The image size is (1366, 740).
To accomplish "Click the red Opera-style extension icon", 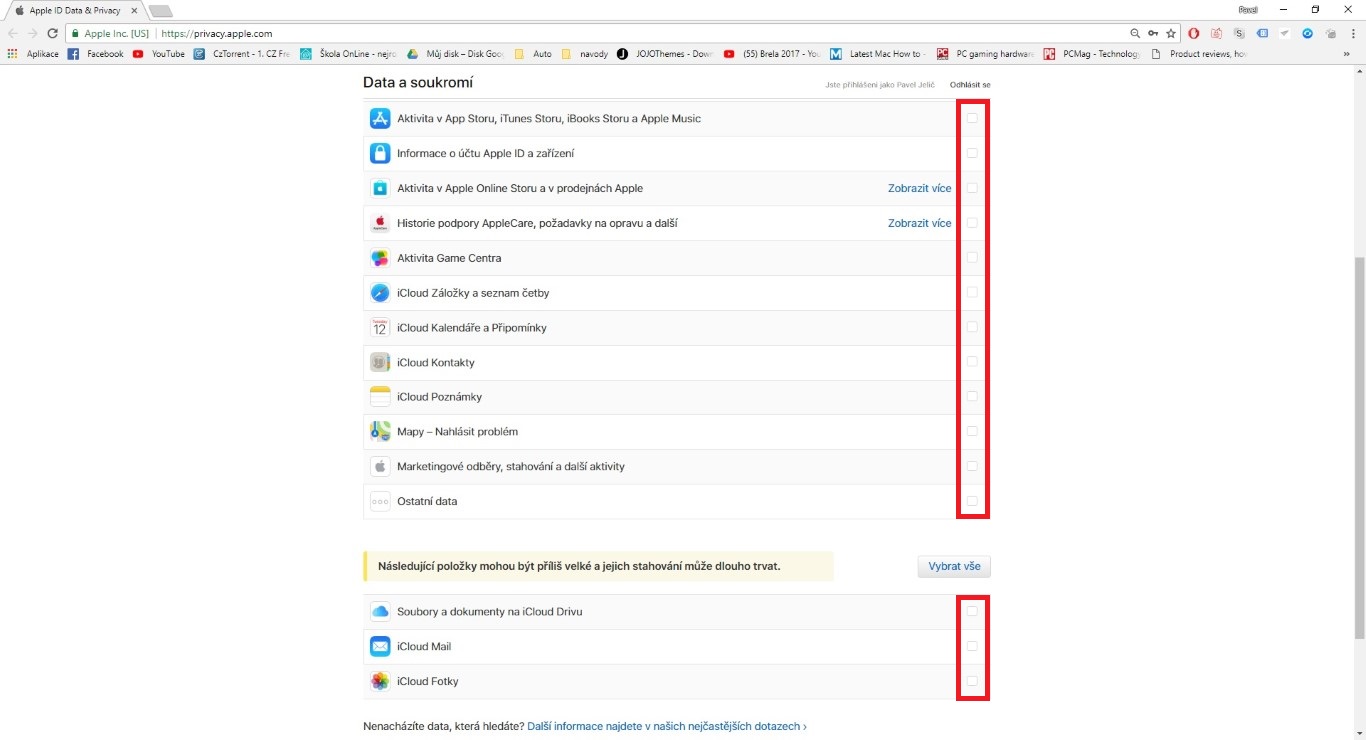I will click(x=1194, y=33).
